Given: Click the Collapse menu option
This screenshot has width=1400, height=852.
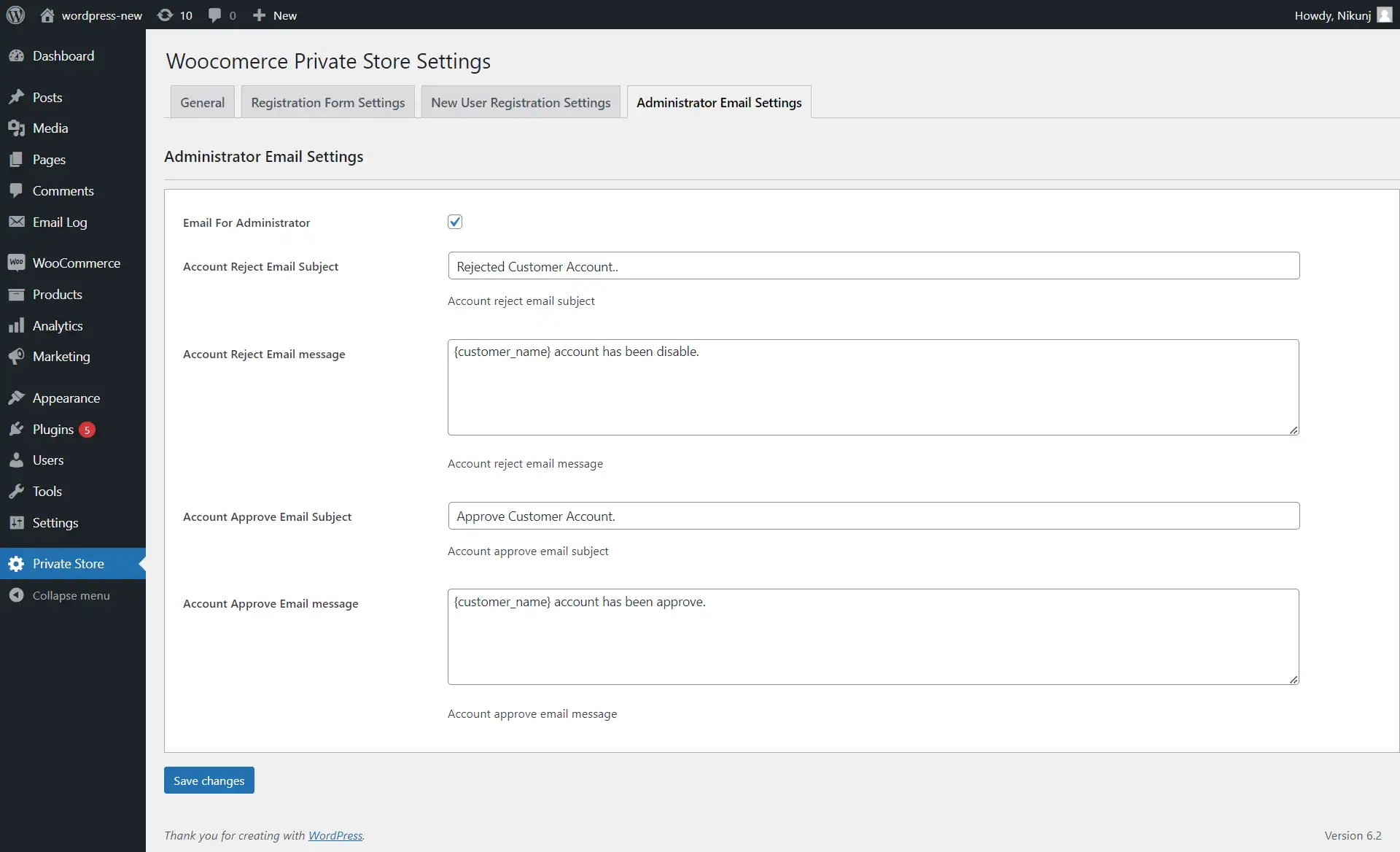Looking at the screenshot, I should pos(70,596).
